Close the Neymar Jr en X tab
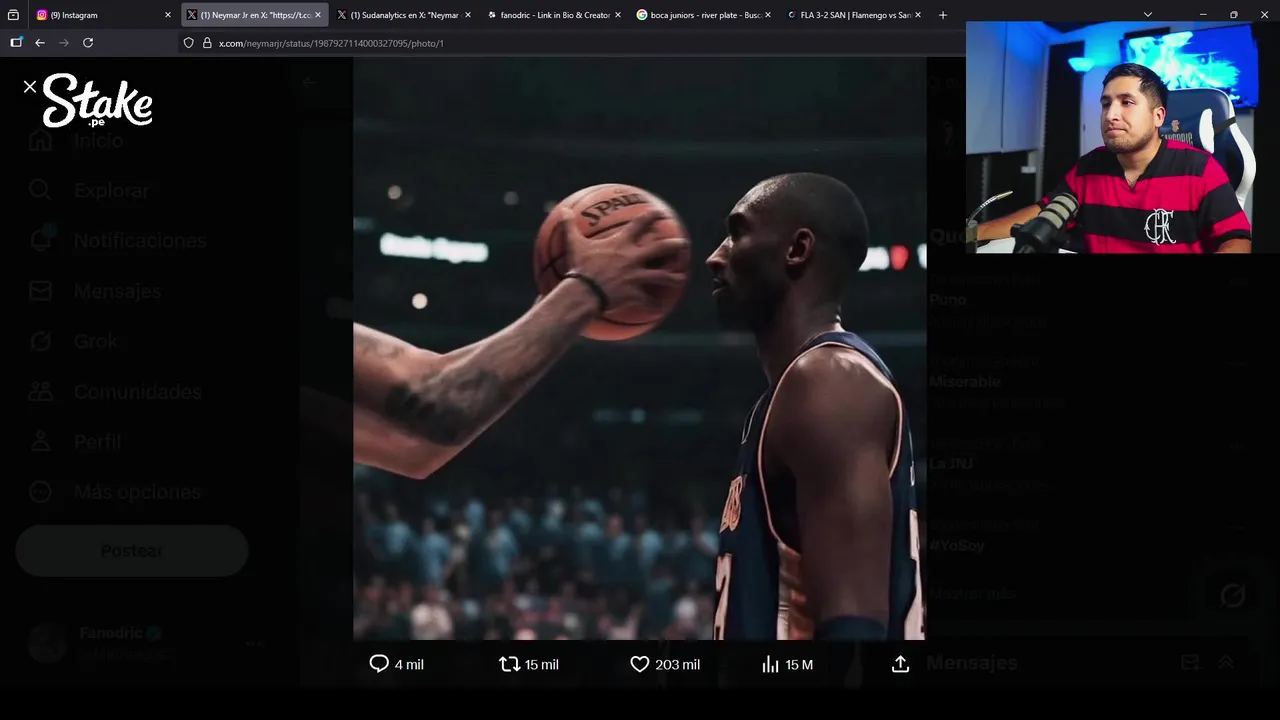1280x720 pixels. (318, 15)
